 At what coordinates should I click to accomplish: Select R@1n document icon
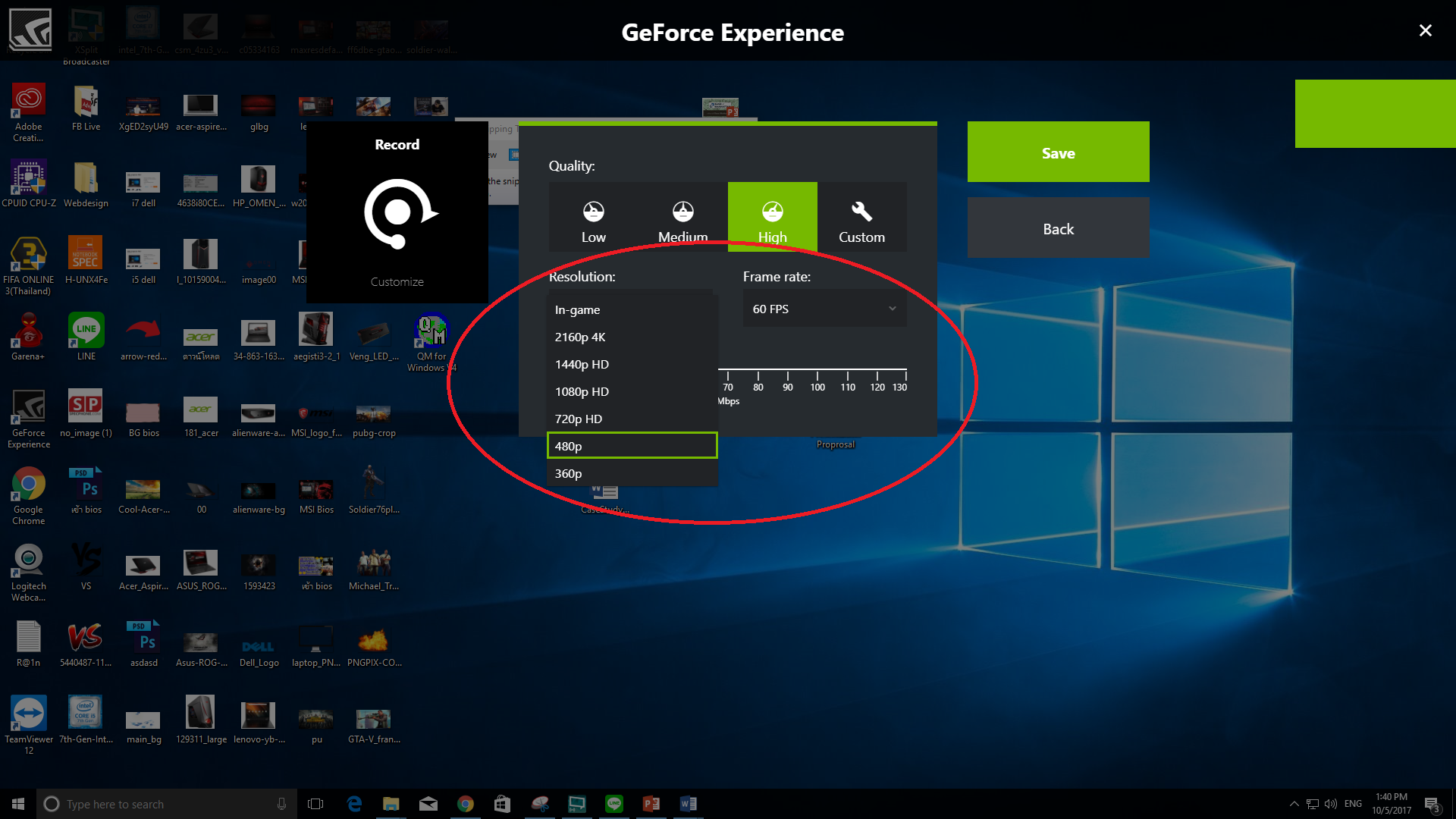[28, 643]
